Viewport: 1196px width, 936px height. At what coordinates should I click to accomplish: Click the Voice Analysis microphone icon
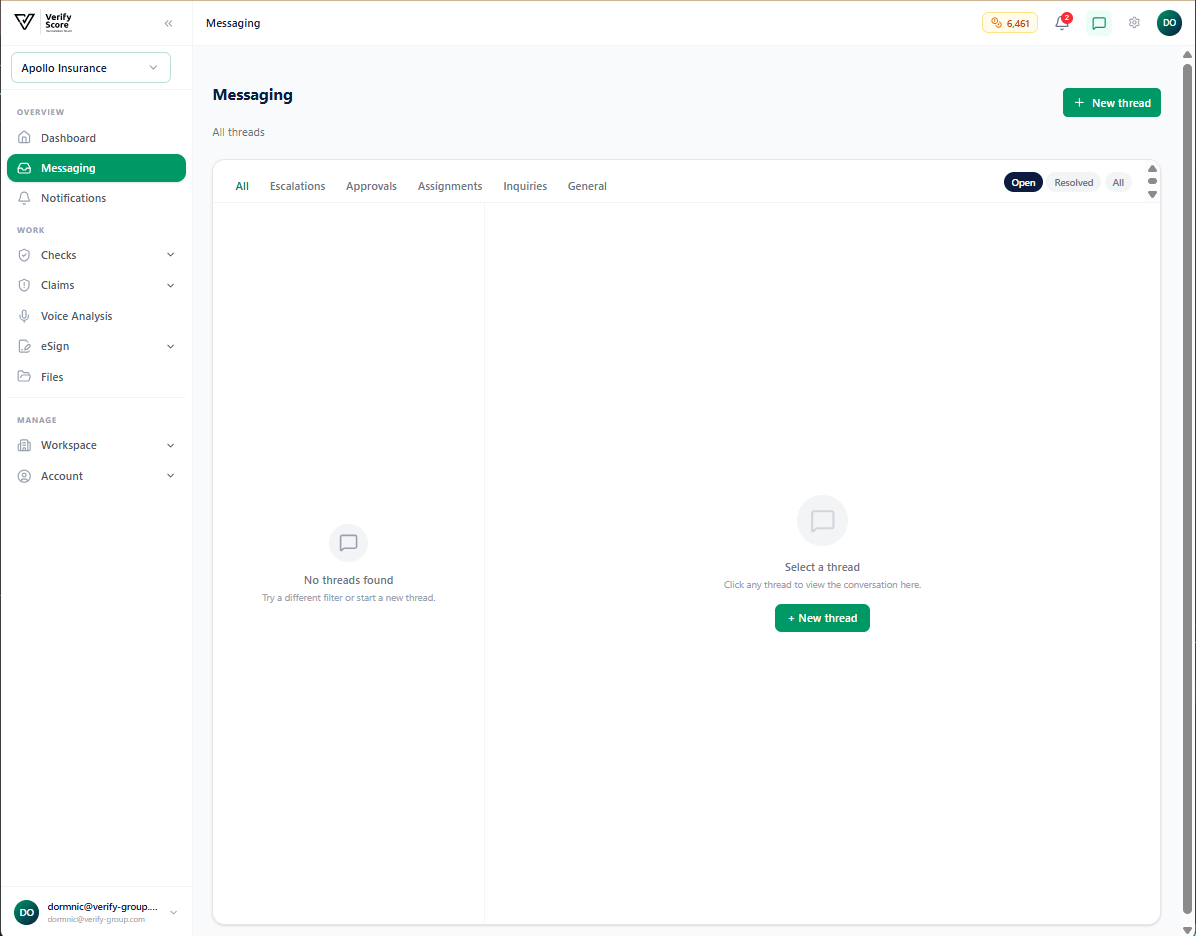coord(24,316)
